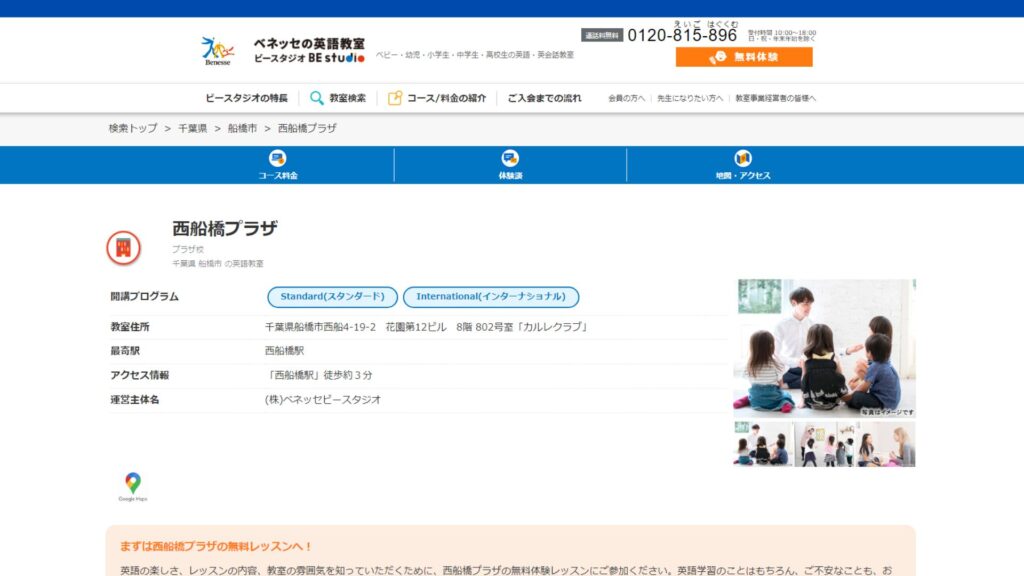This screenshot has height=576, width=1024.
Task: Click the large classroom photo
Action: [x=824, y=348]
